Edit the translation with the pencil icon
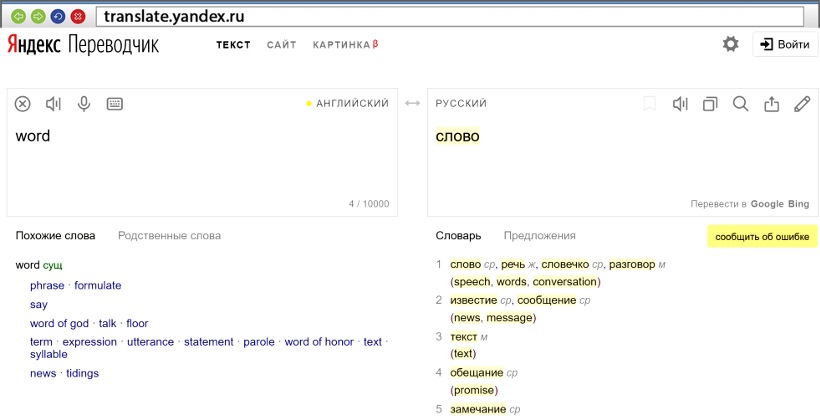 801,104
